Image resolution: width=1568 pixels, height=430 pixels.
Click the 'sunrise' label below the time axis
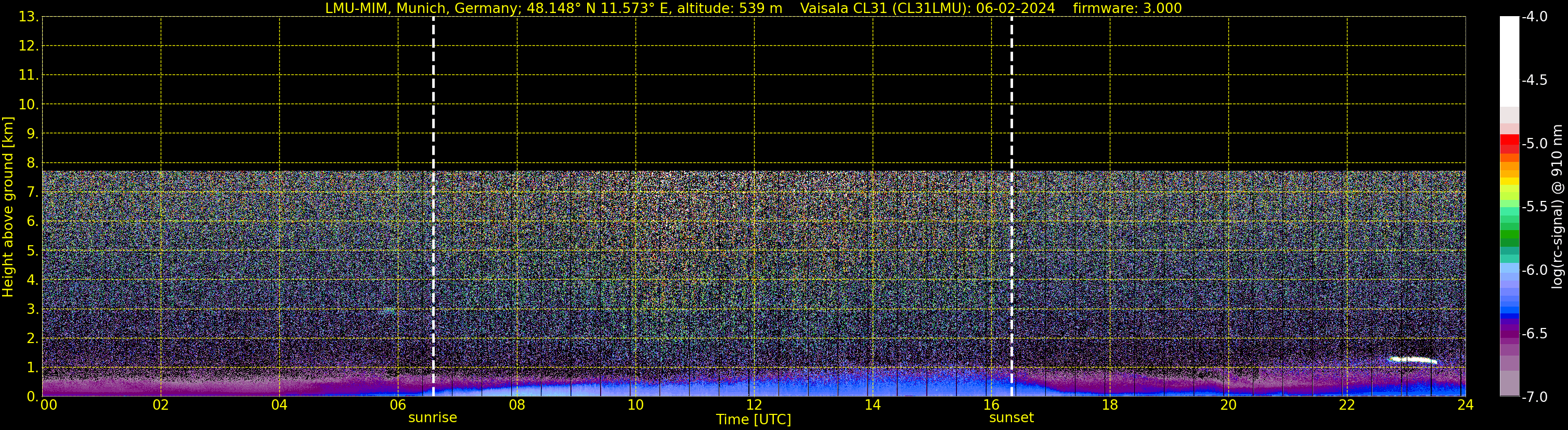coord(432,418)
